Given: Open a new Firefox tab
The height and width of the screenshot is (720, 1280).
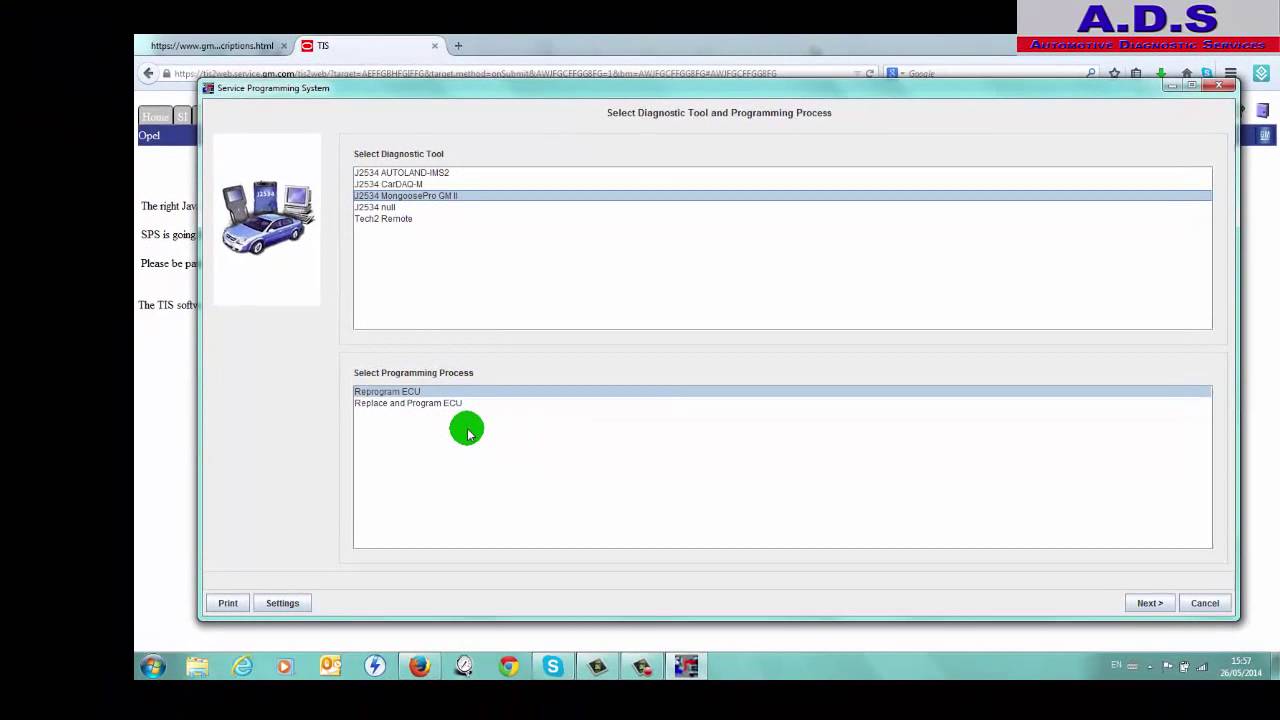Looking at the screenshot, I should click(x=458, y=45).
